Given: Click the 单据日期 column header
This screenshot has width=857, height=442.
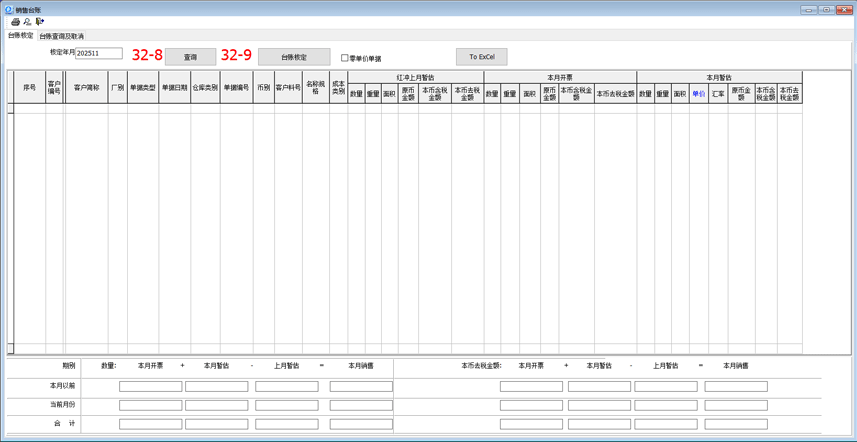Looking at the screenshot, I should tap(174, 88).
